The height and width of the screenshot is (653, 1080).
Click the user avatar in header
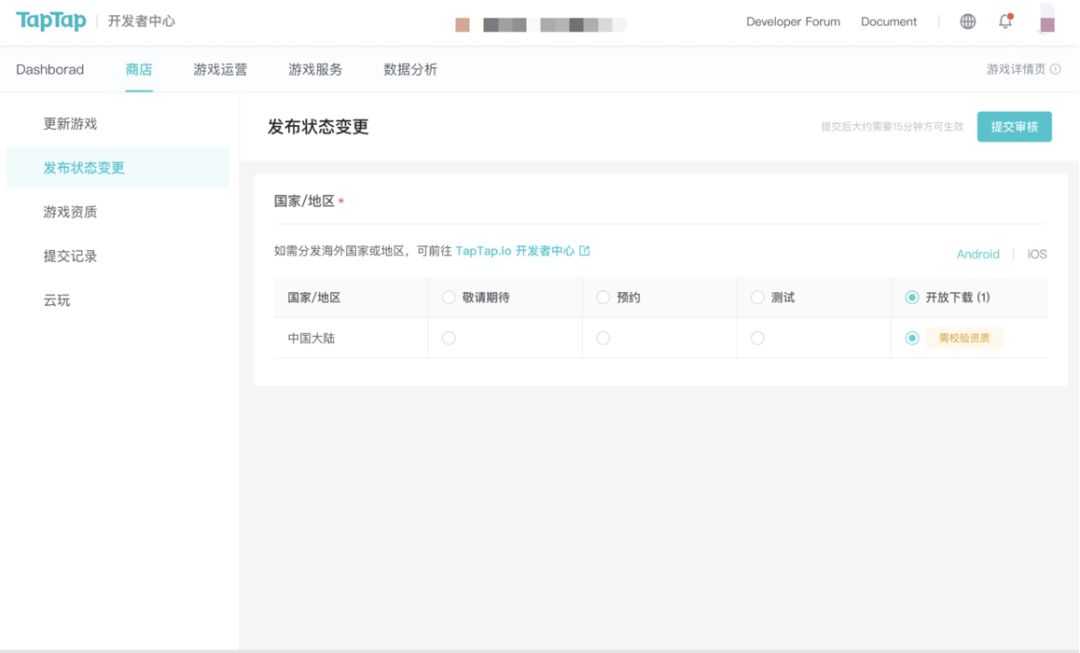coord(1046,20)
